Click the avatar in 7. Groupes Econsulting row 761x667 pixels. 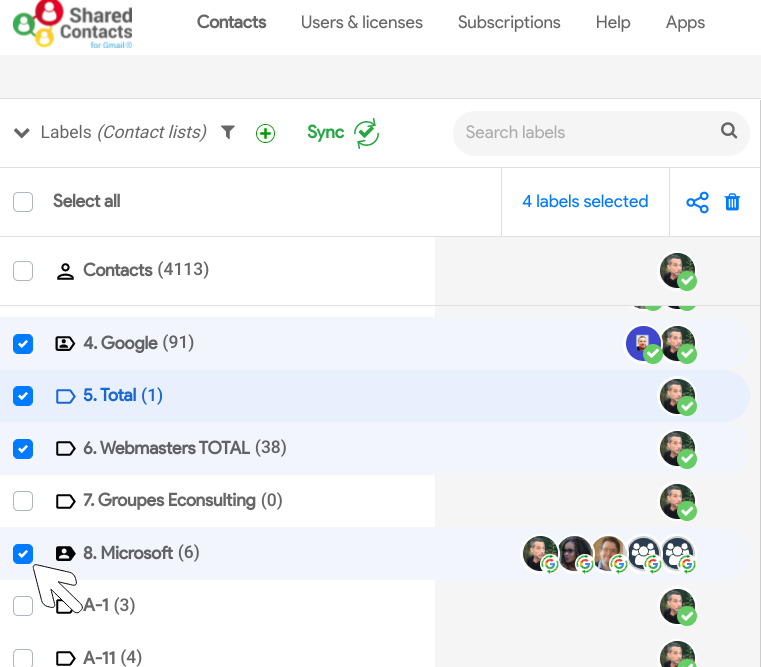tap(678, 501)
